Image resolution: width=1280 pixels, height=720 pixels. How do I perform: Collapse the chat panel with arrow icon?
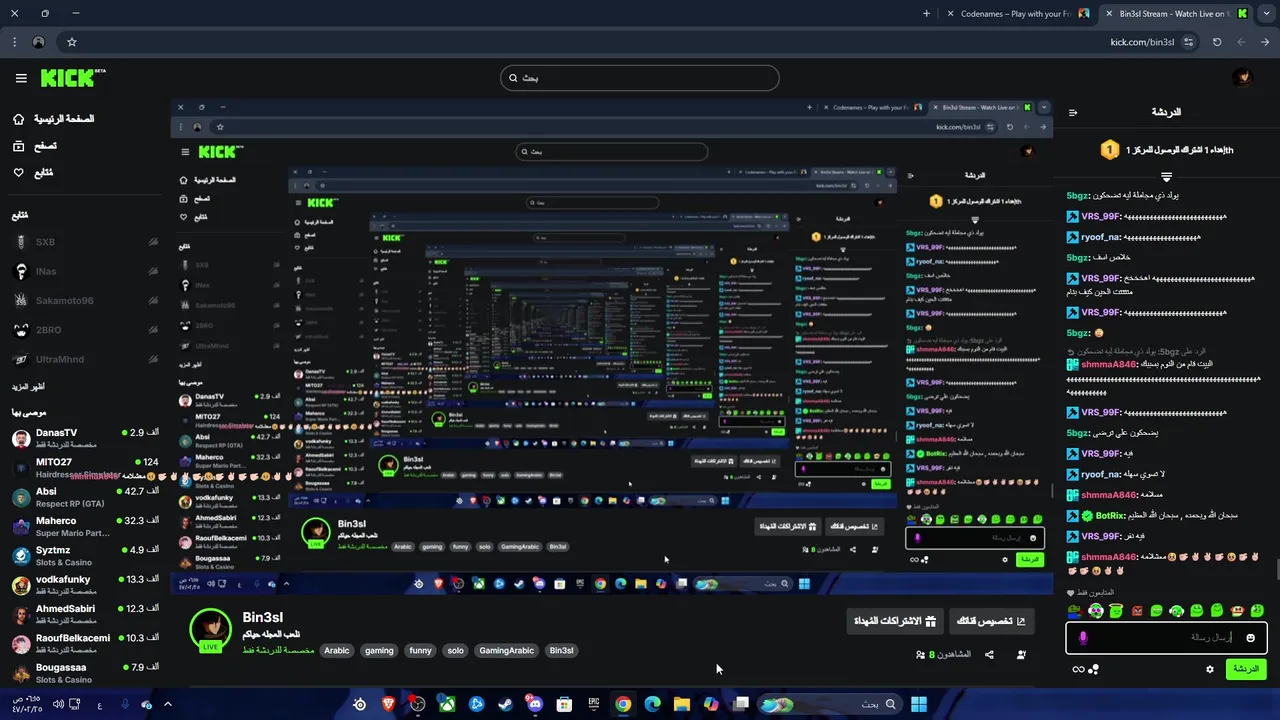coord(1073,113)
